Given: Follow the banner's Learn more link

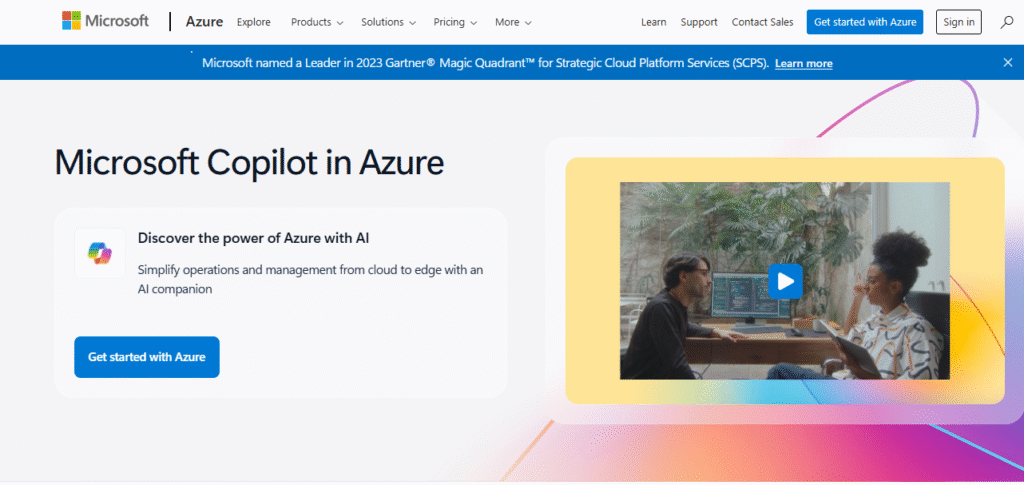Looking at the screenshot, I should (x=803, y=63).
